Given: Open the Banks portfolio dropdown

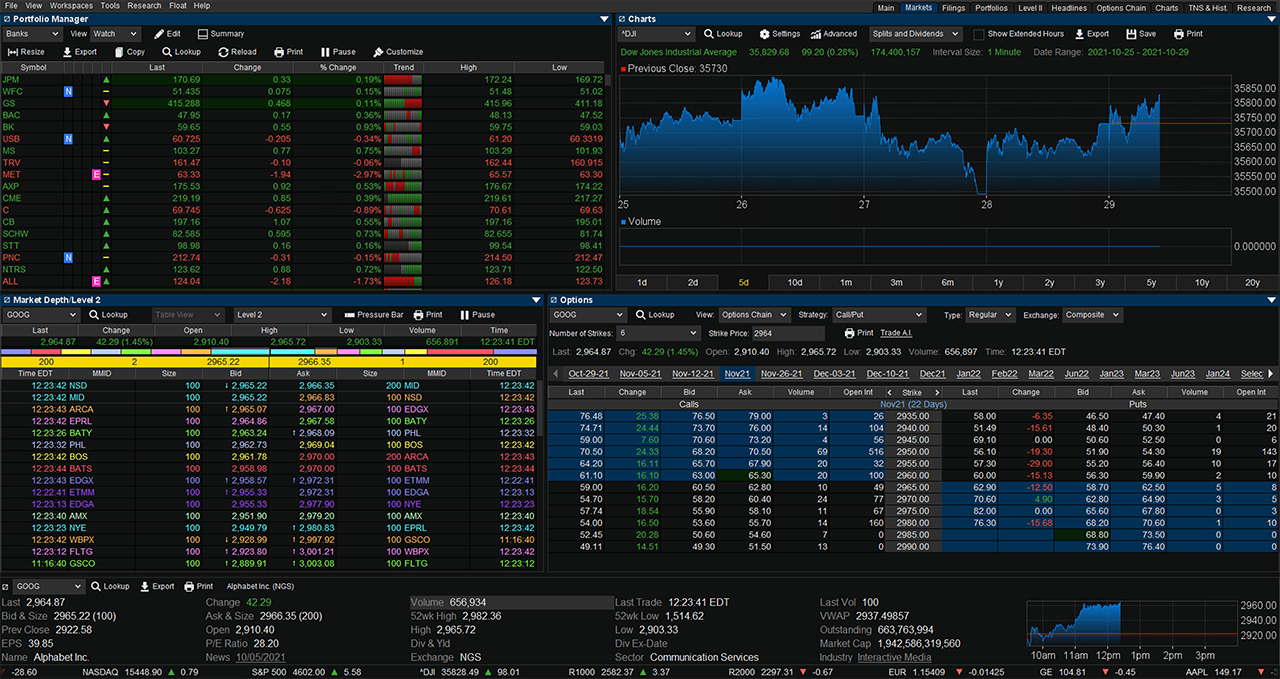Looking at the screenshot, I should click(33, 34).
